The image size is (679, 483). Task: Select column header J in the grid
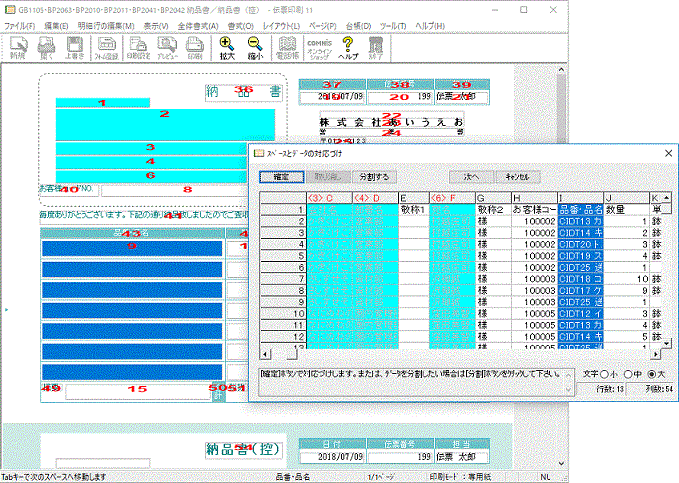[x=626, y=198]
